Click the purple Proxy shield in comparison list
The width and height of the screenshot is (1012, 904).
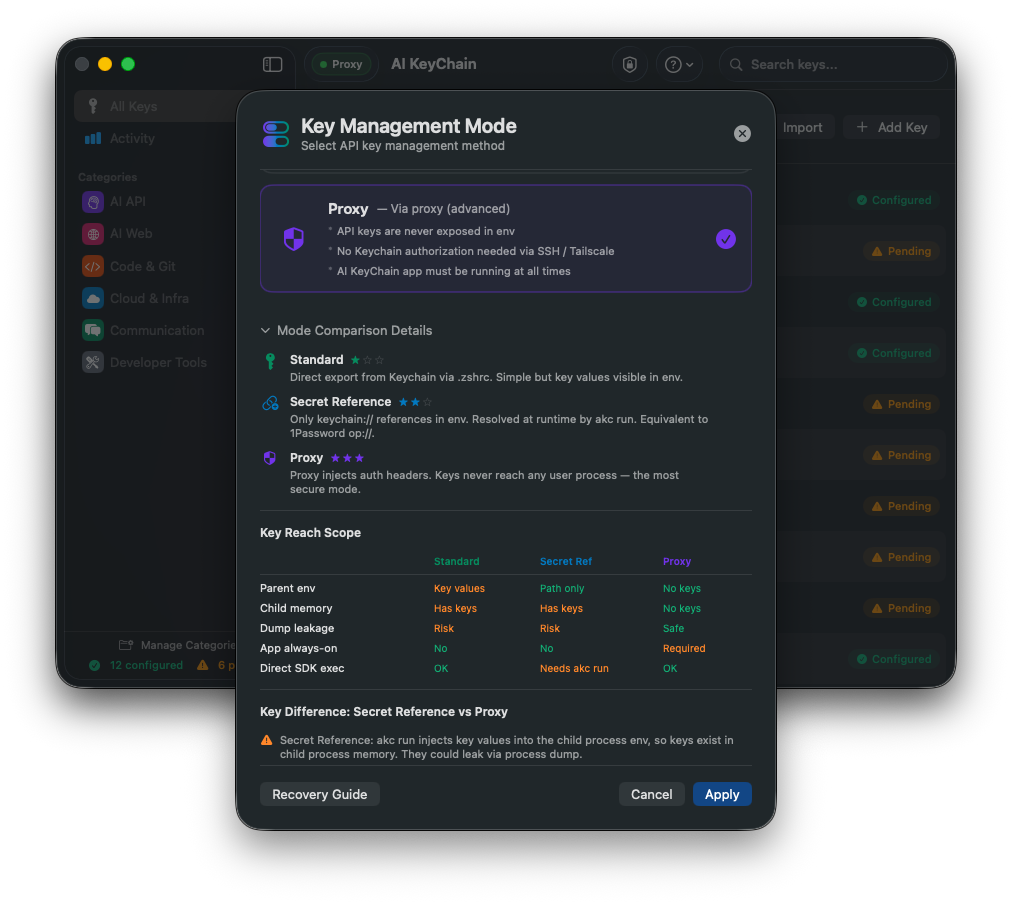tap(270, 458)
